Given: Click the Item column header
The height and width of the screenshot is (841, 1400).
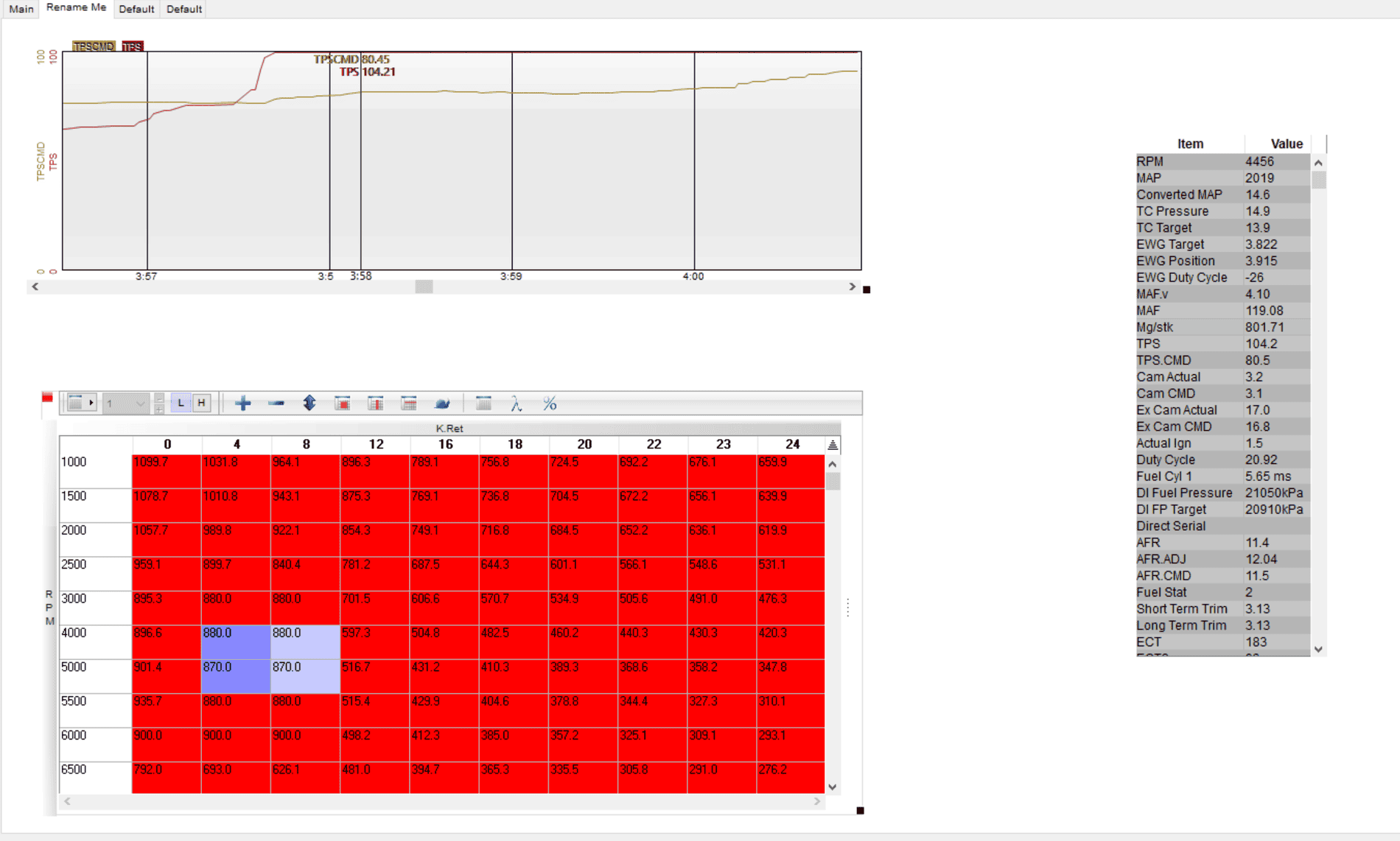Looking at the screenshot, I should coord(1190,144).
